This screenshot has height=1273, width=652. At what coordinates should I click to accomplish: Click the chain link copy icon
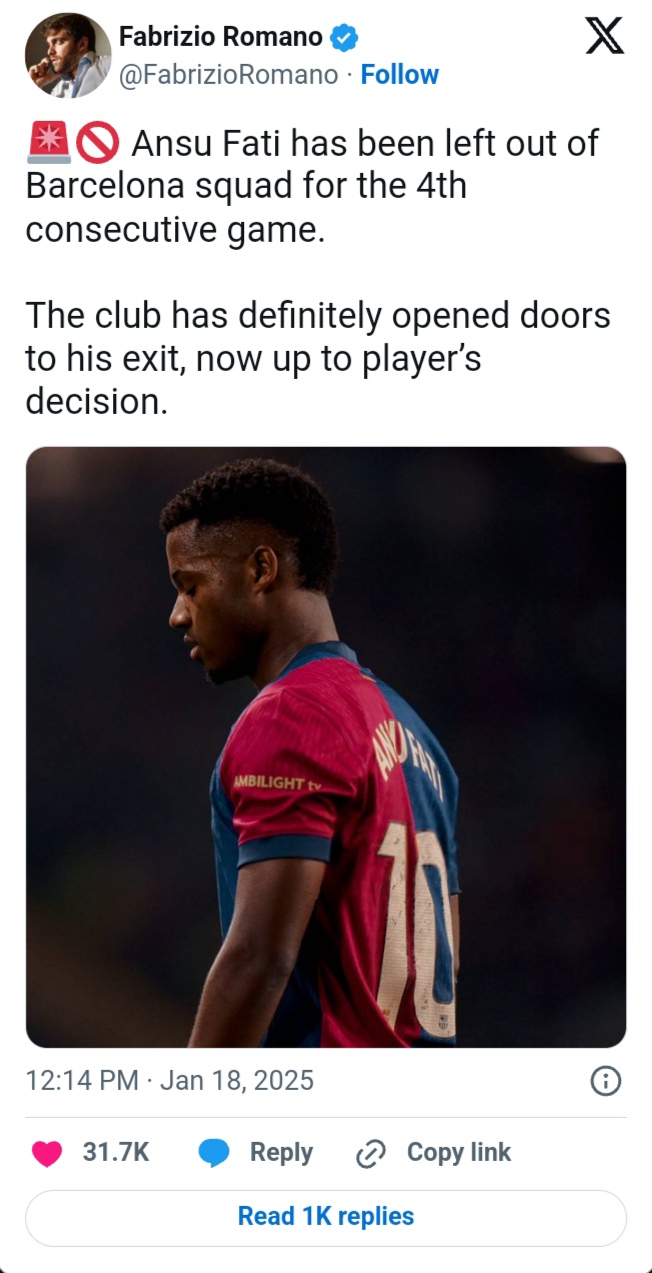[371, 1154]
